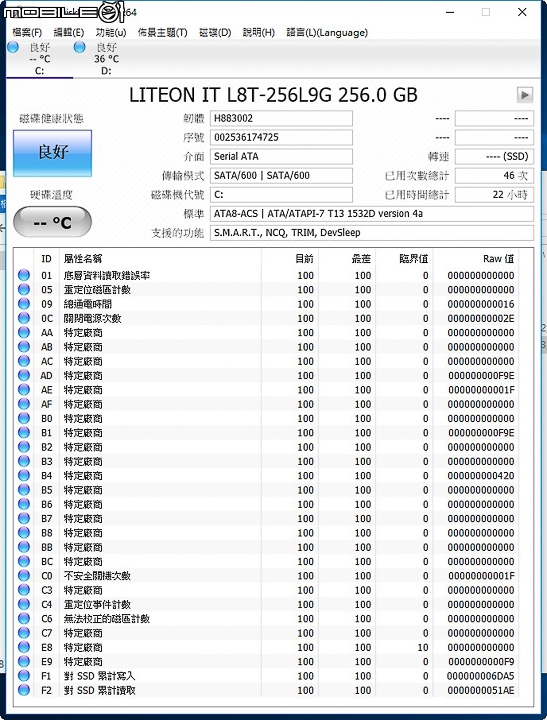Image resolution: width=547 pixels, height=720 pixels.
Task: Select the 關閉電源次數 row
Action: pyautogui.click(x=266, y=318)
